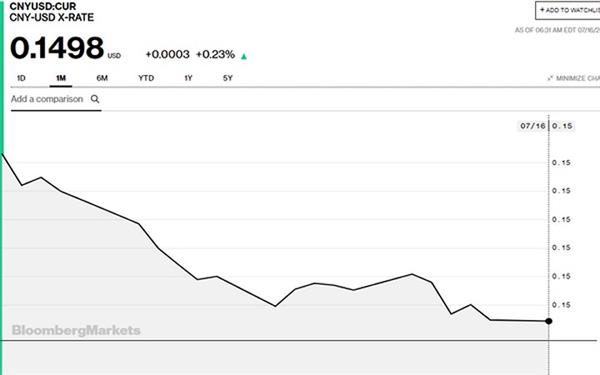600x375 pixels.
Task: Select the 1M time range tab
Action: pyautogui.click(x=61, y=78)
